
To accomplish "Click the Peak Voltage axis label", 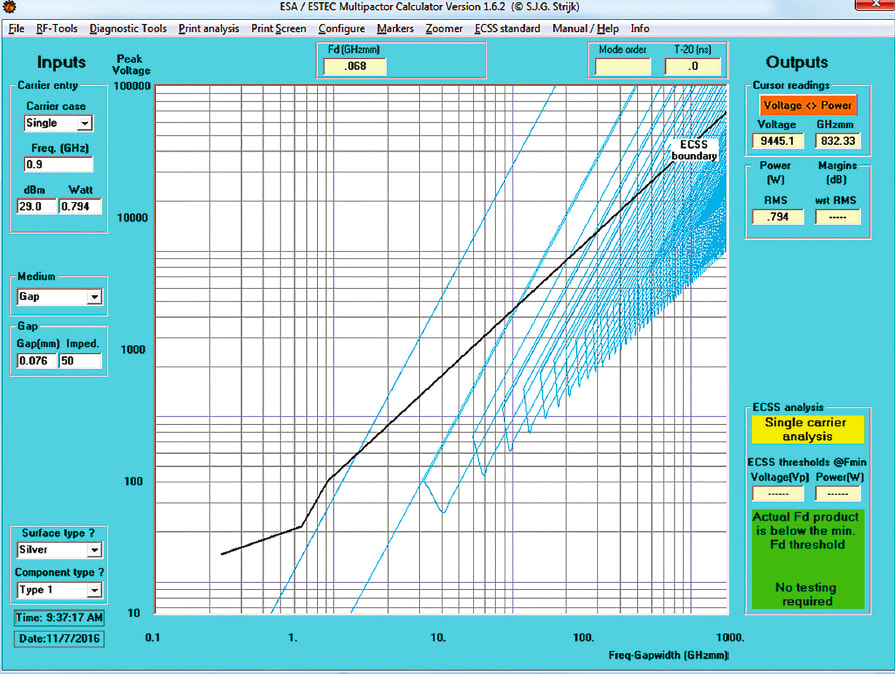I will tap(131, 64).
